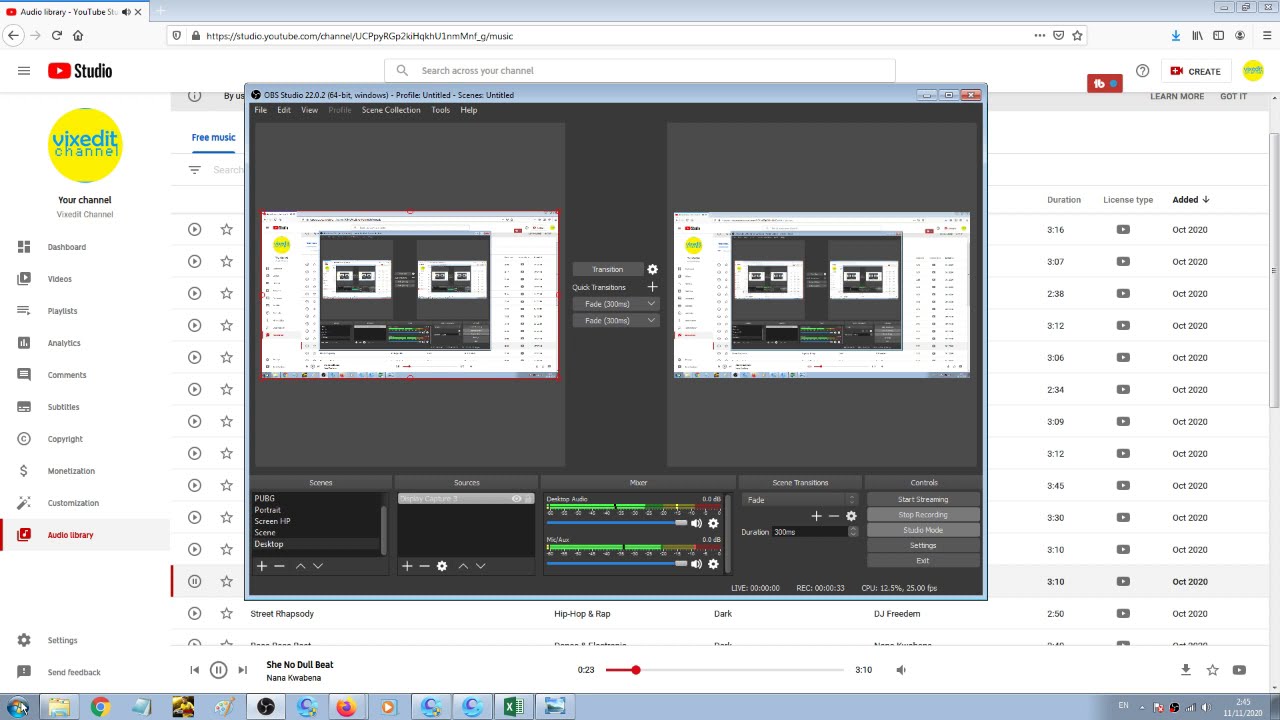Toggle lock on Display Capture 3 source
Image resolution: width=1280 pixels, height=720 pixels.
coord(528,499)
